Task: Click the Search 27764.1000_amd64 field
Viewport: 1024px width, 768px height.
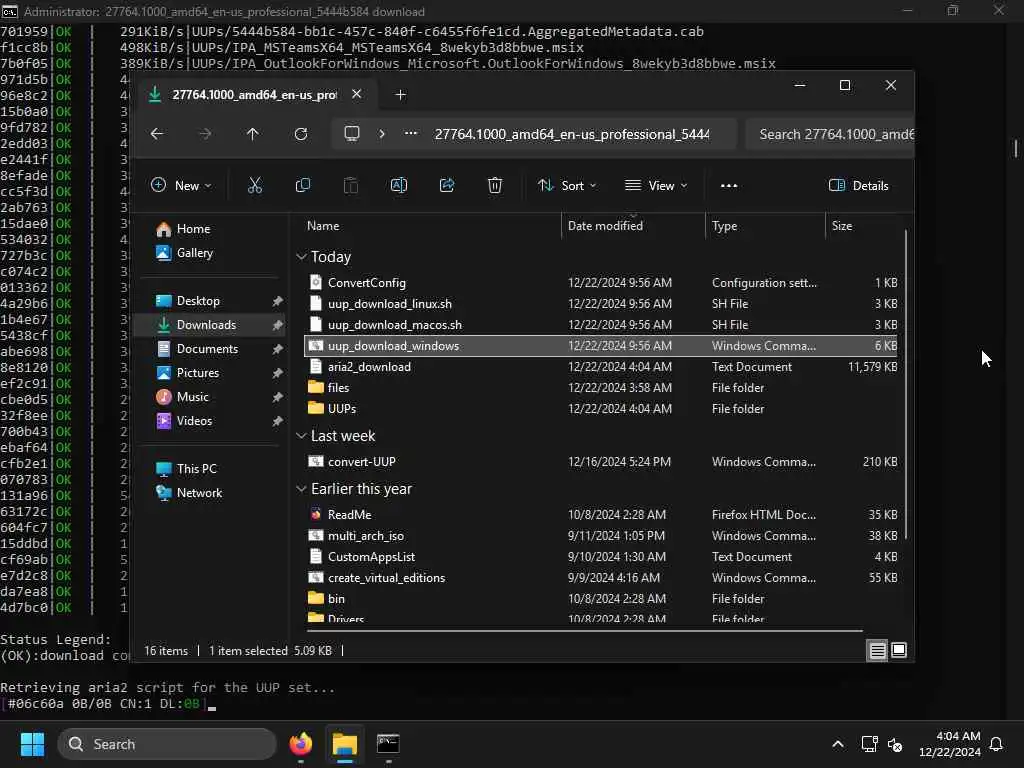Action: point(829,134)
